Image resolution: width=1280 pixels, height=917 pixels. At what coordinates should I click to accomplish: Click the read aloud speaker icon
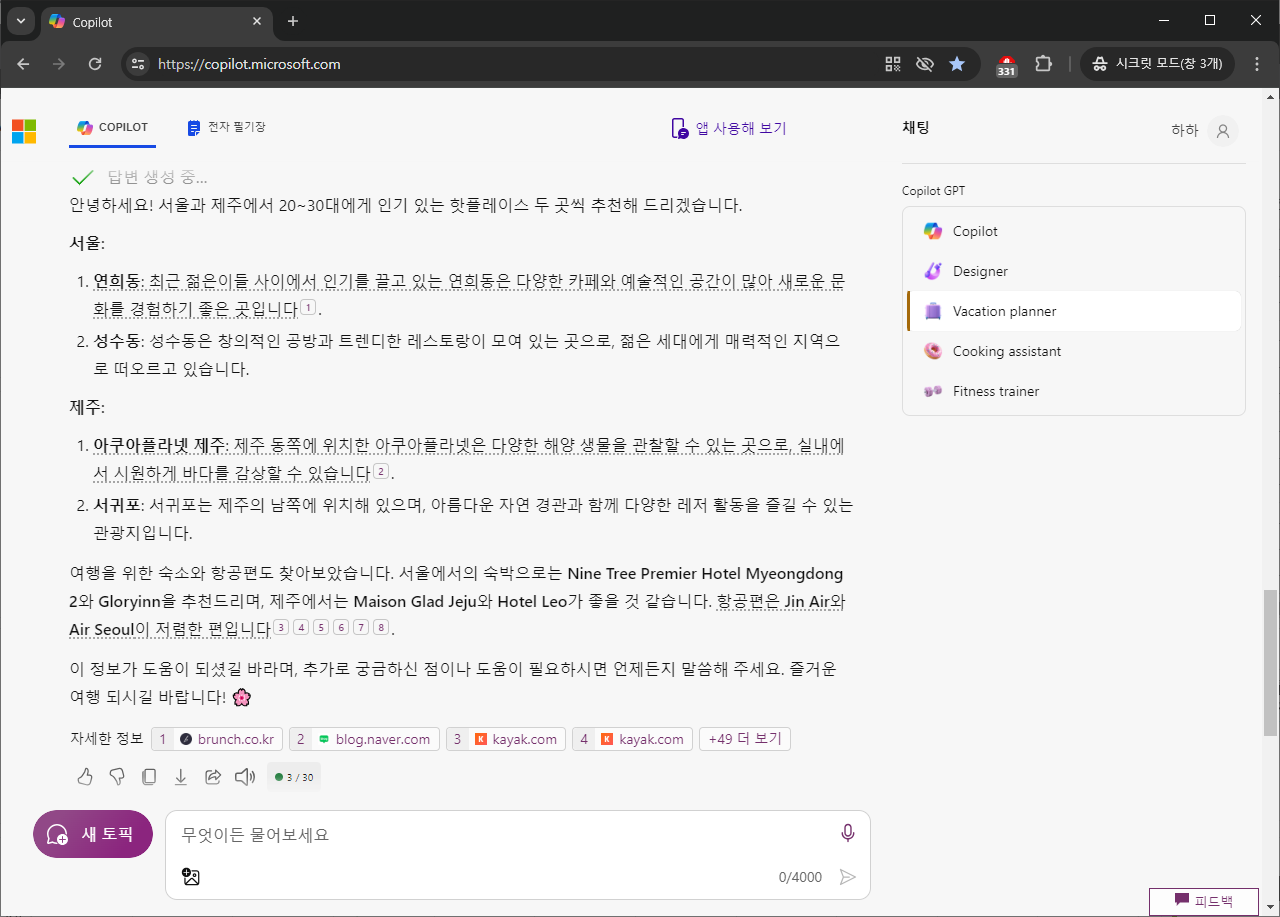245,776
